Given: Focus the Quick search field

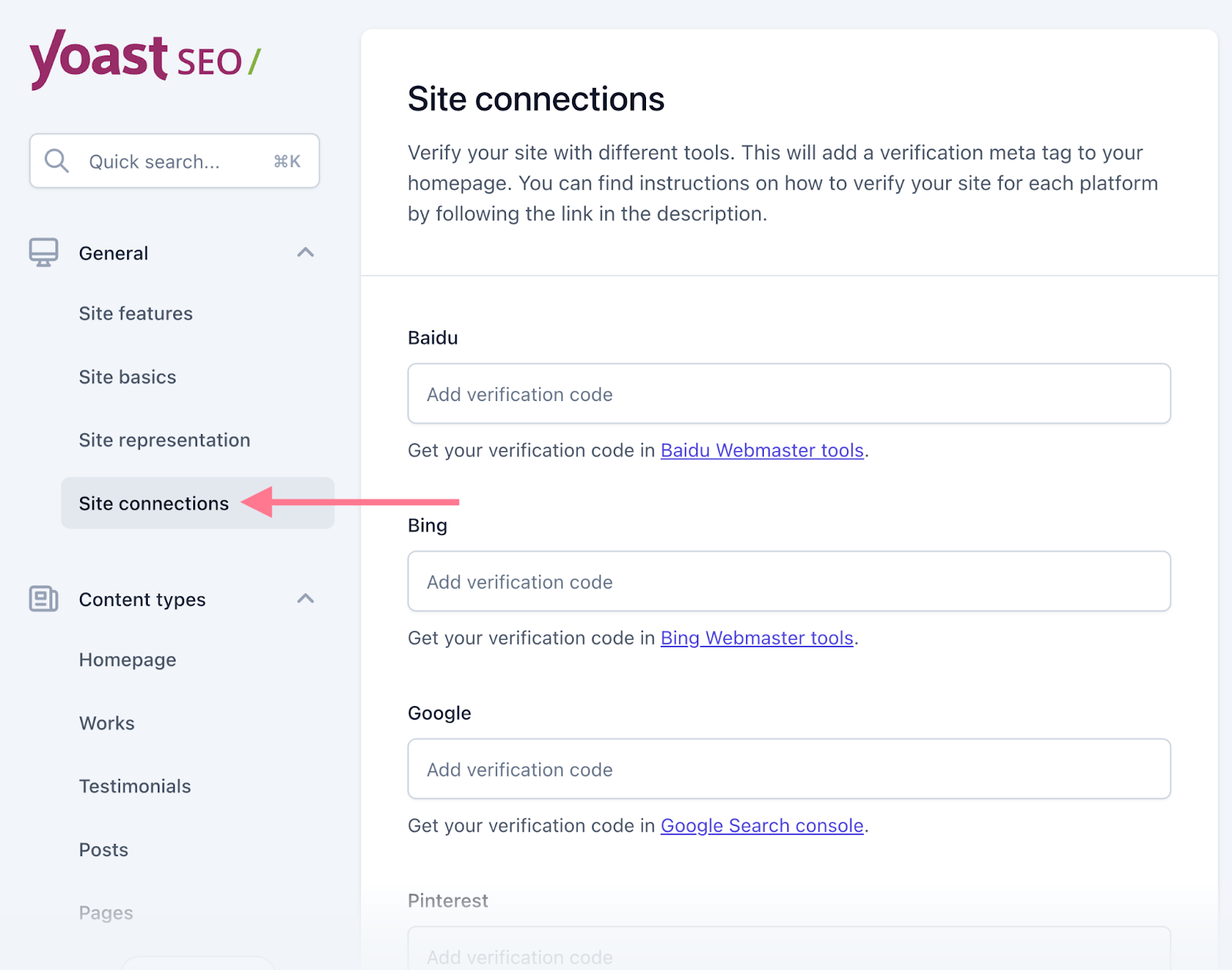Looking at the screenshot, I should coord(174,161).
